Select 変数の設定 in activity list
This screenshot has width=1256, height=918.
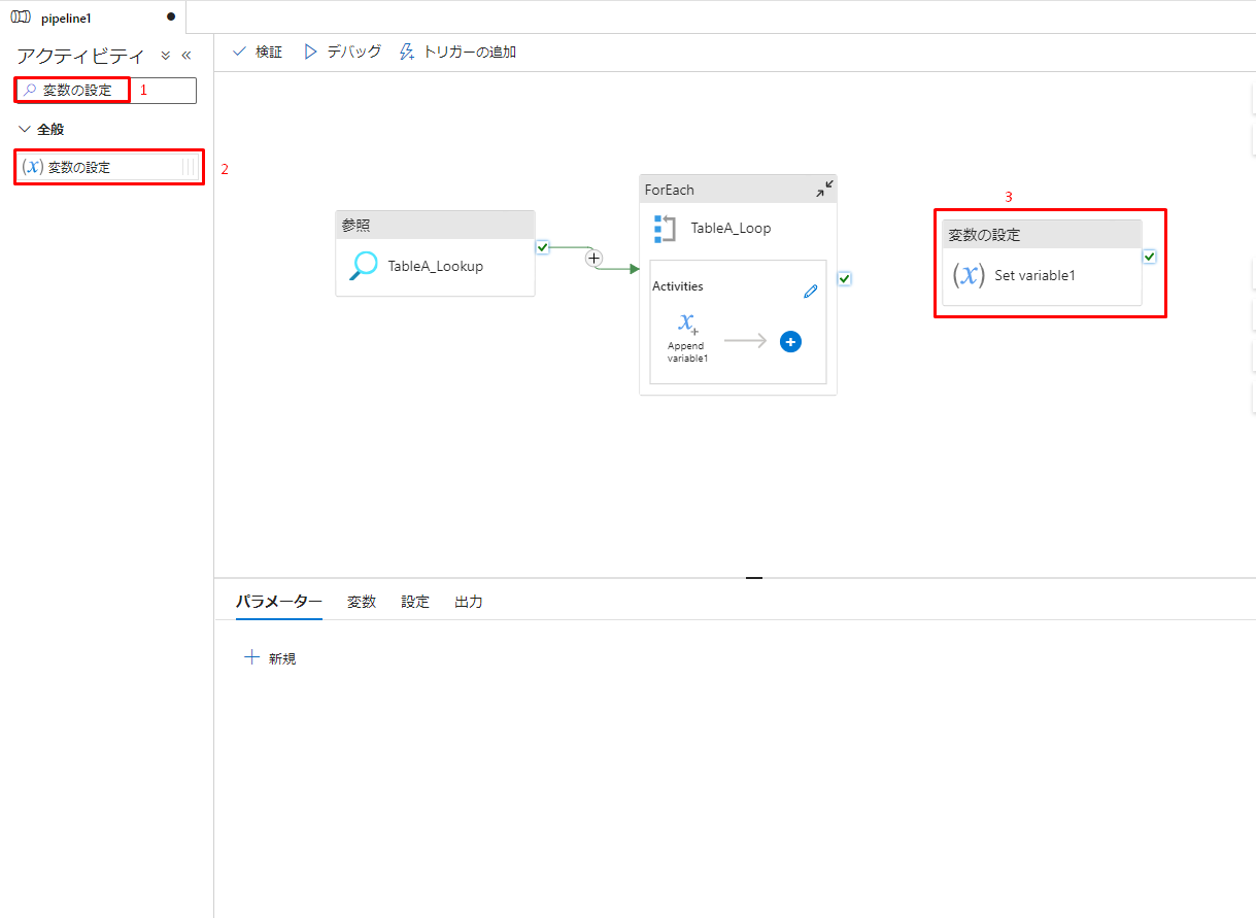click(x=108, y=167)
